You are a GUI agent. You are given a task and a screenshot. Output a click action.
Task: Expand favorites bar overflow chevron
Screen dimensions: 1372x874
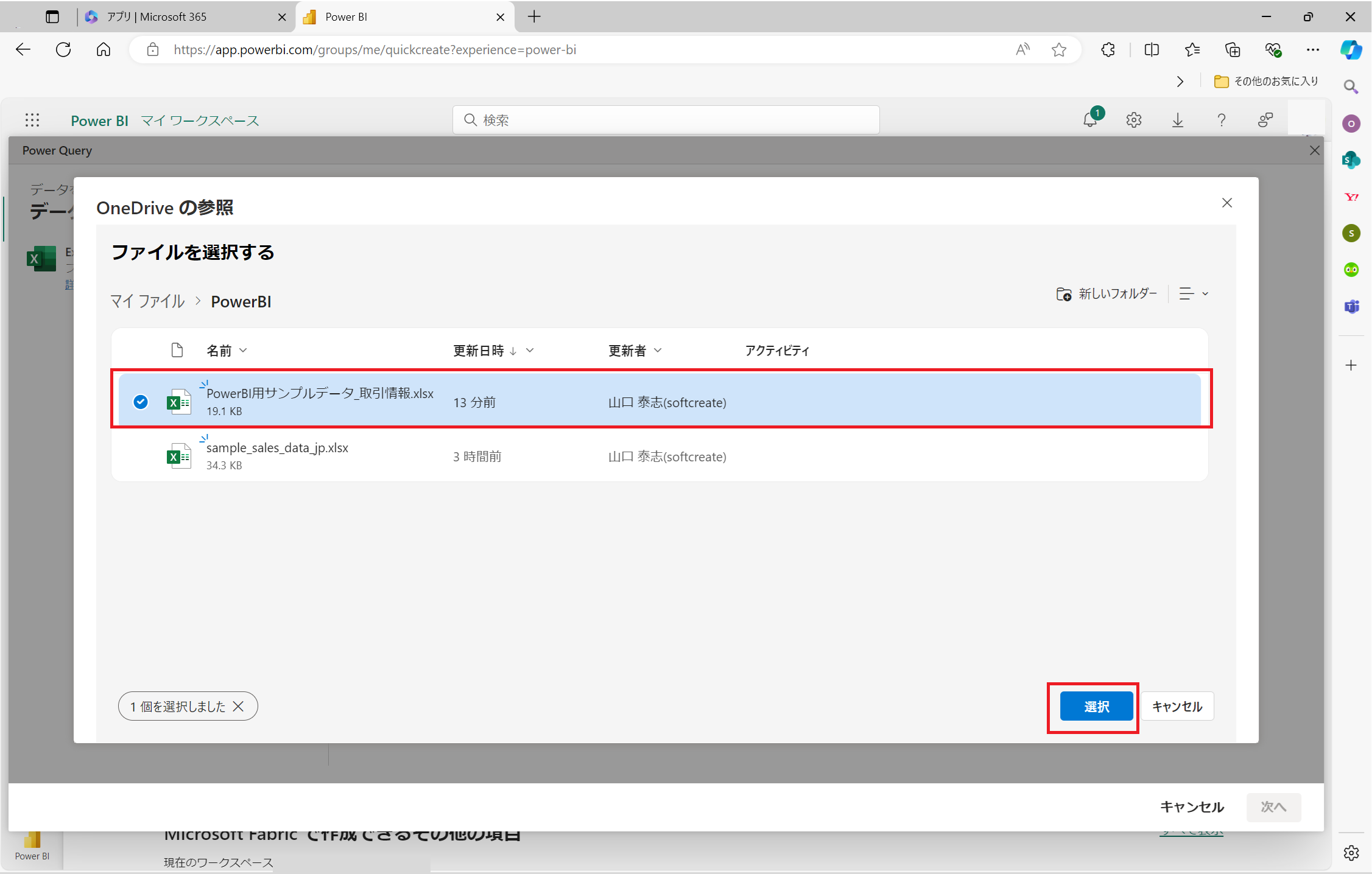click(1180, 82)
